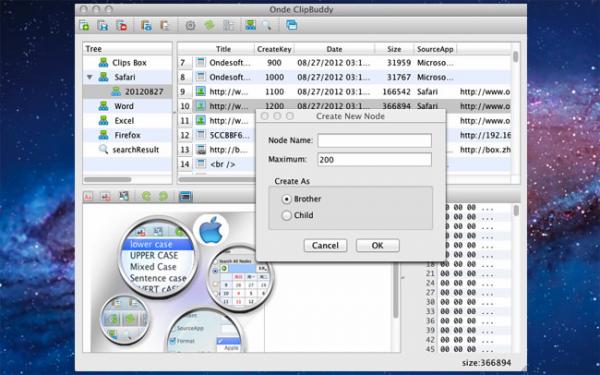
Task: Click the blue stacked windows toolbar icon
Action: [292, 26]
